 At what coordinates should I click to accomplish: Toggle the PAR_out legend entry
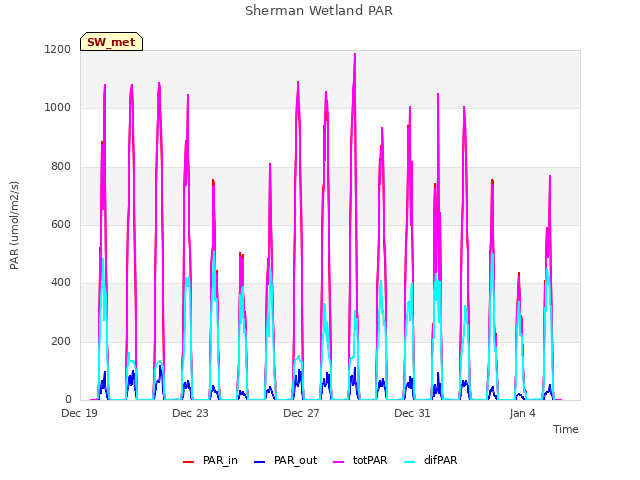285,460
